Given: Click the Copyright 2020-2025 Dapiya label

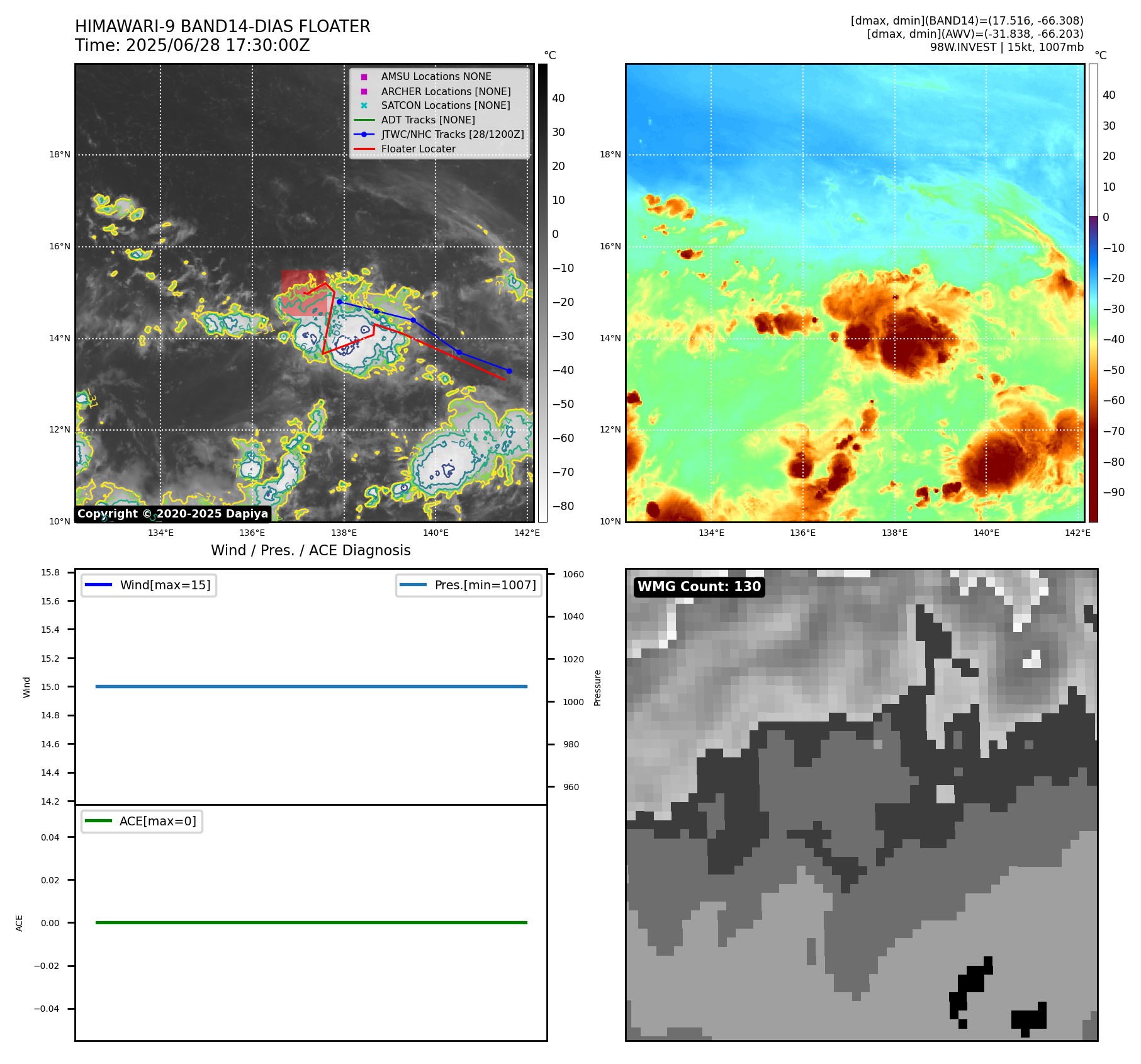Looking at the screenshot, I should pos(173,514).
